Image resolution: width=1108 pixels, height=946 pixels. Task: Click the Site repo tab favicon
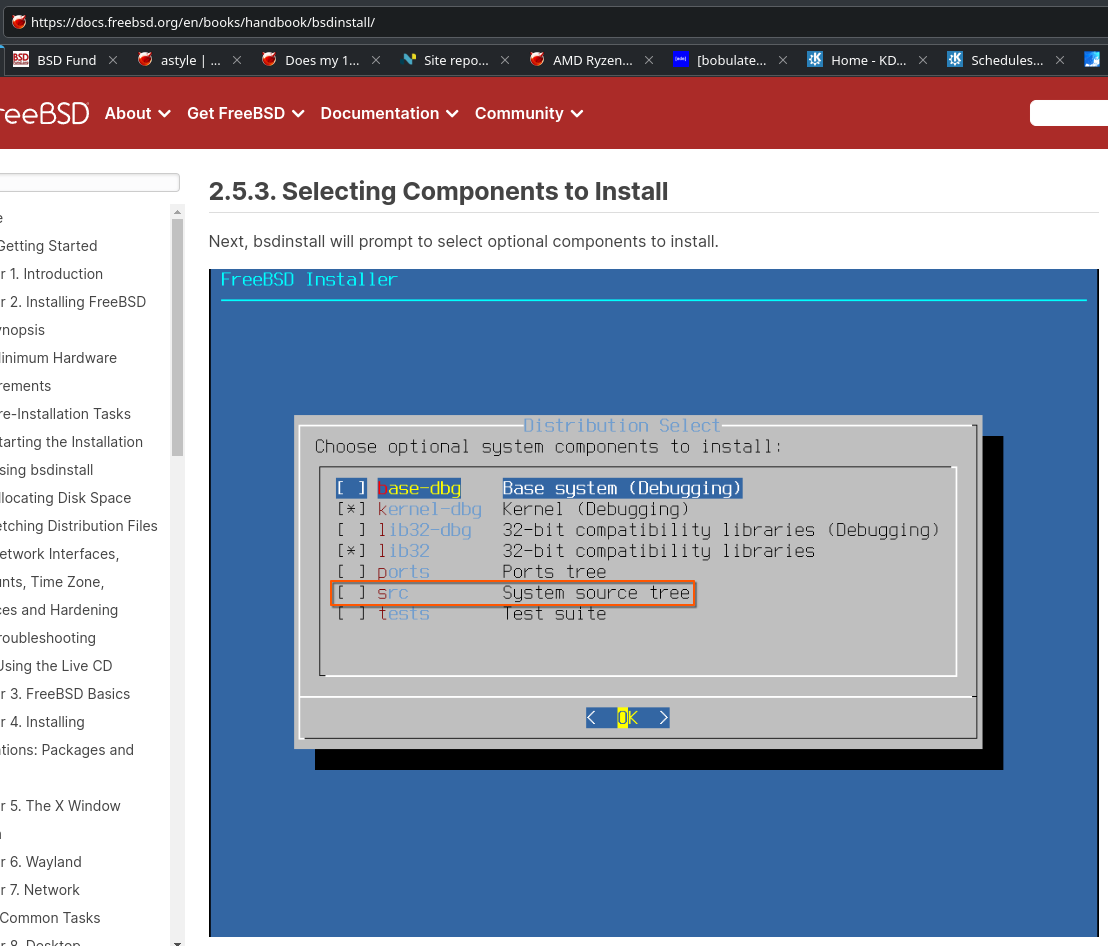click(x=408, y=60)
